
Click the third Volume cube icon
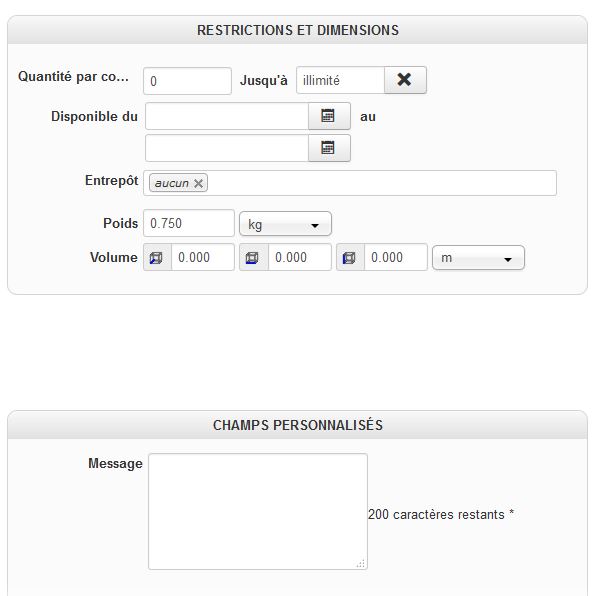tap(349, 258)
